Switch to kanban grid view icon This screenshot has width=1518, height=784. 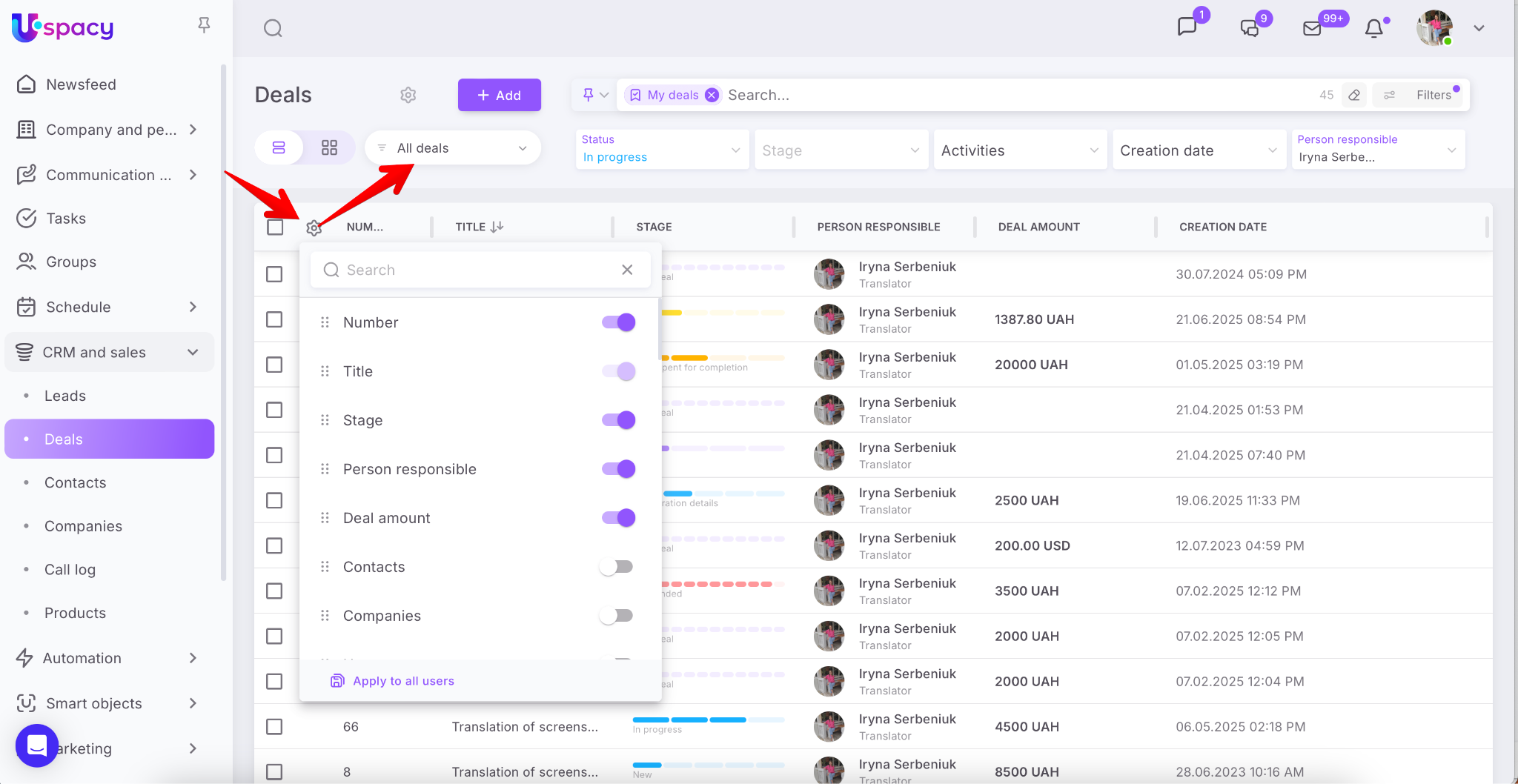pos(329,147)
